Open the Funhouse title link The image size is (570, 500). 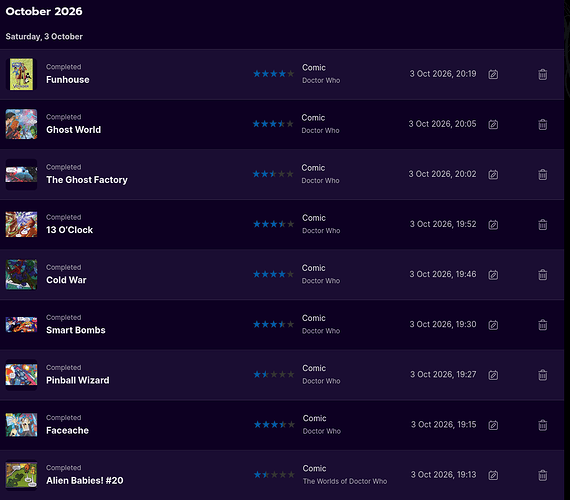click(68, 80)
